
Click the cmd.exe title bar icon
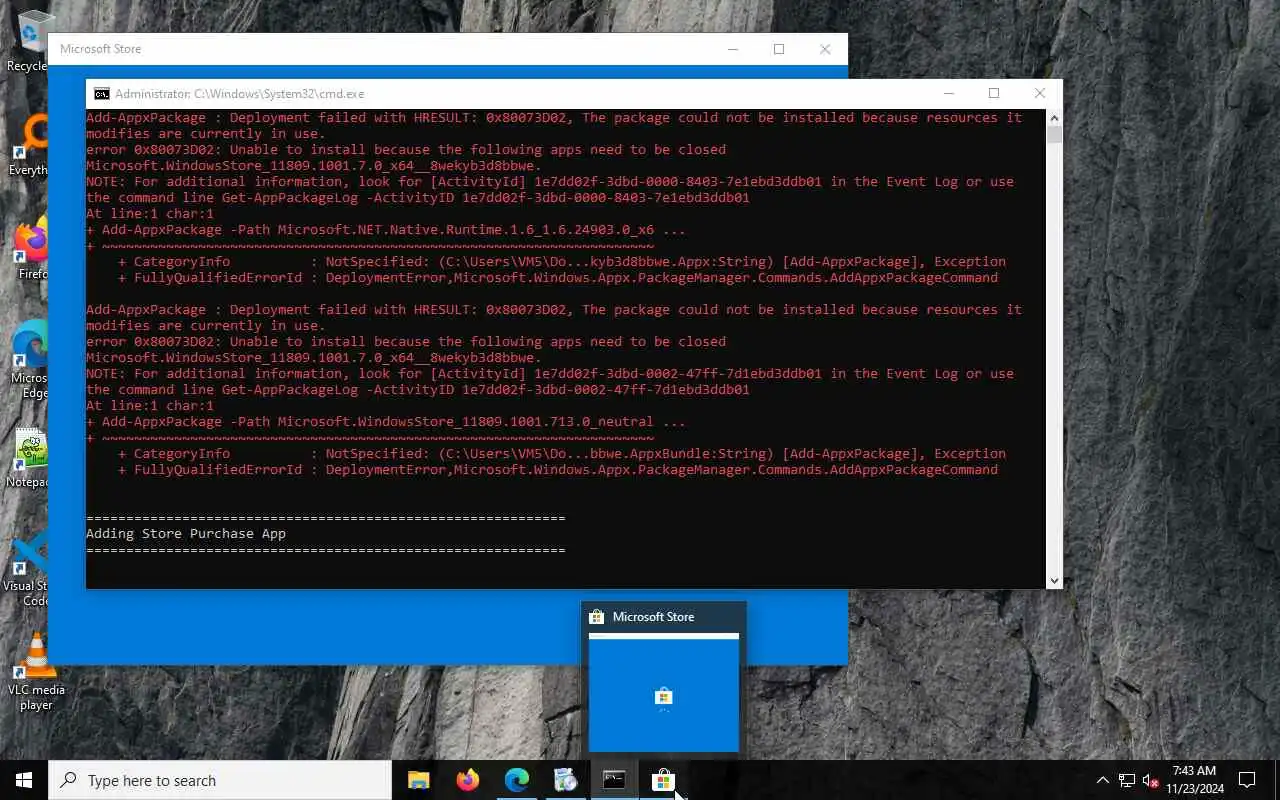[x=101, y=94]
